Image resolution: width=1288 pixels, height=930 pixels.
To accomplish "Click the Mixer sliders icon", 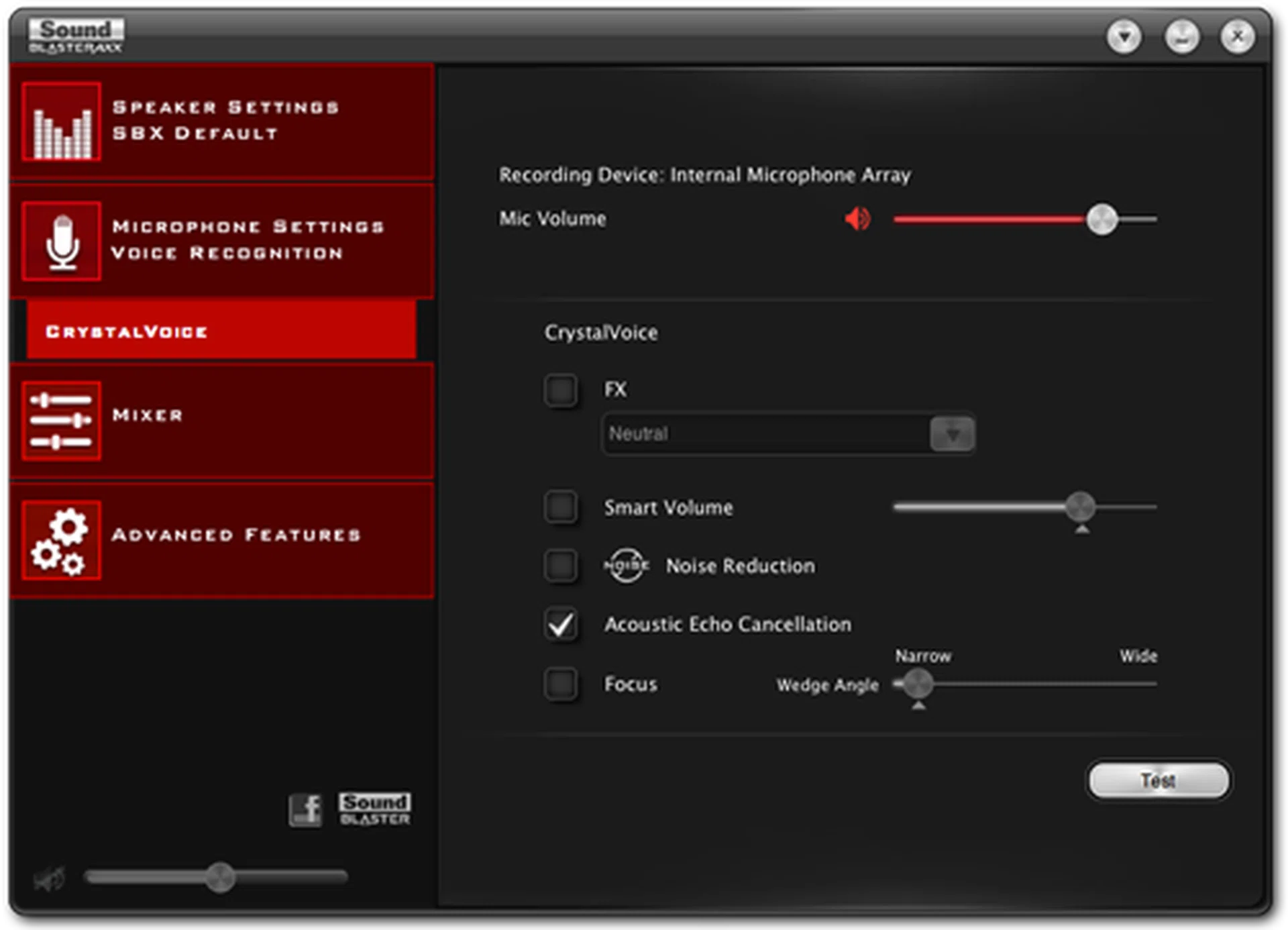I will 61,421.
